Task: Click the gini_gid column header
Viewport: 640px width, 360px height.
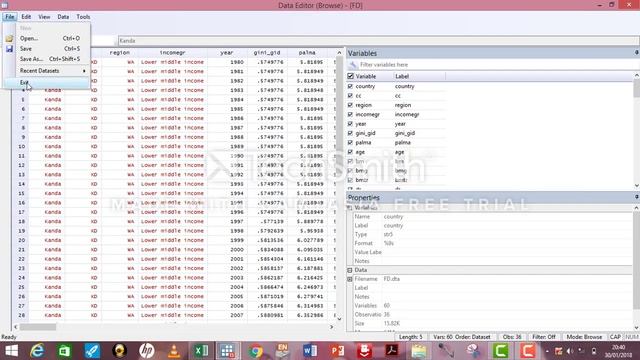Action: (267, 53)
